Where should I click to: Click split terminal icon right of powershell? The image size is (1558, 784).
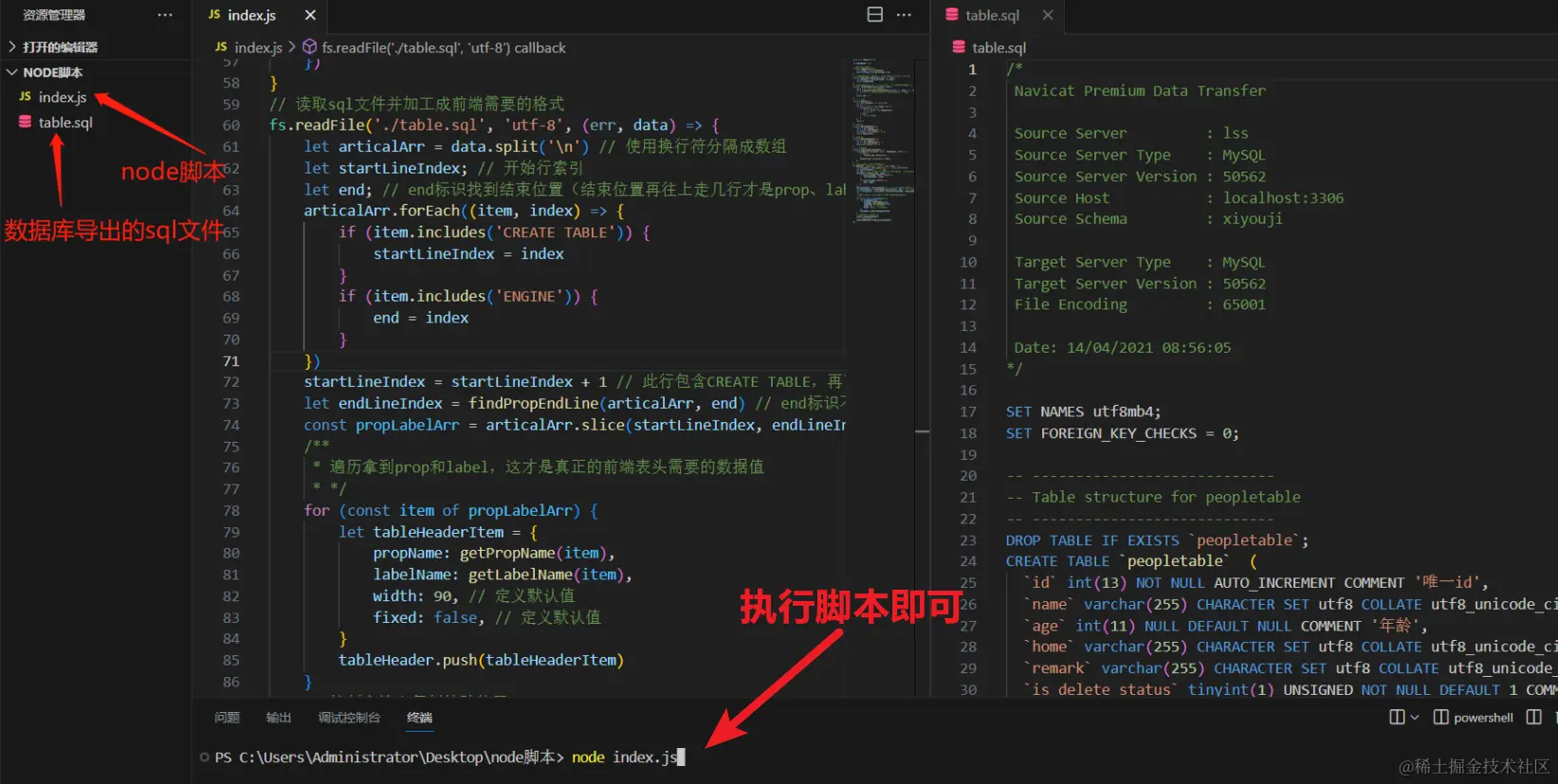[1533, 718]
